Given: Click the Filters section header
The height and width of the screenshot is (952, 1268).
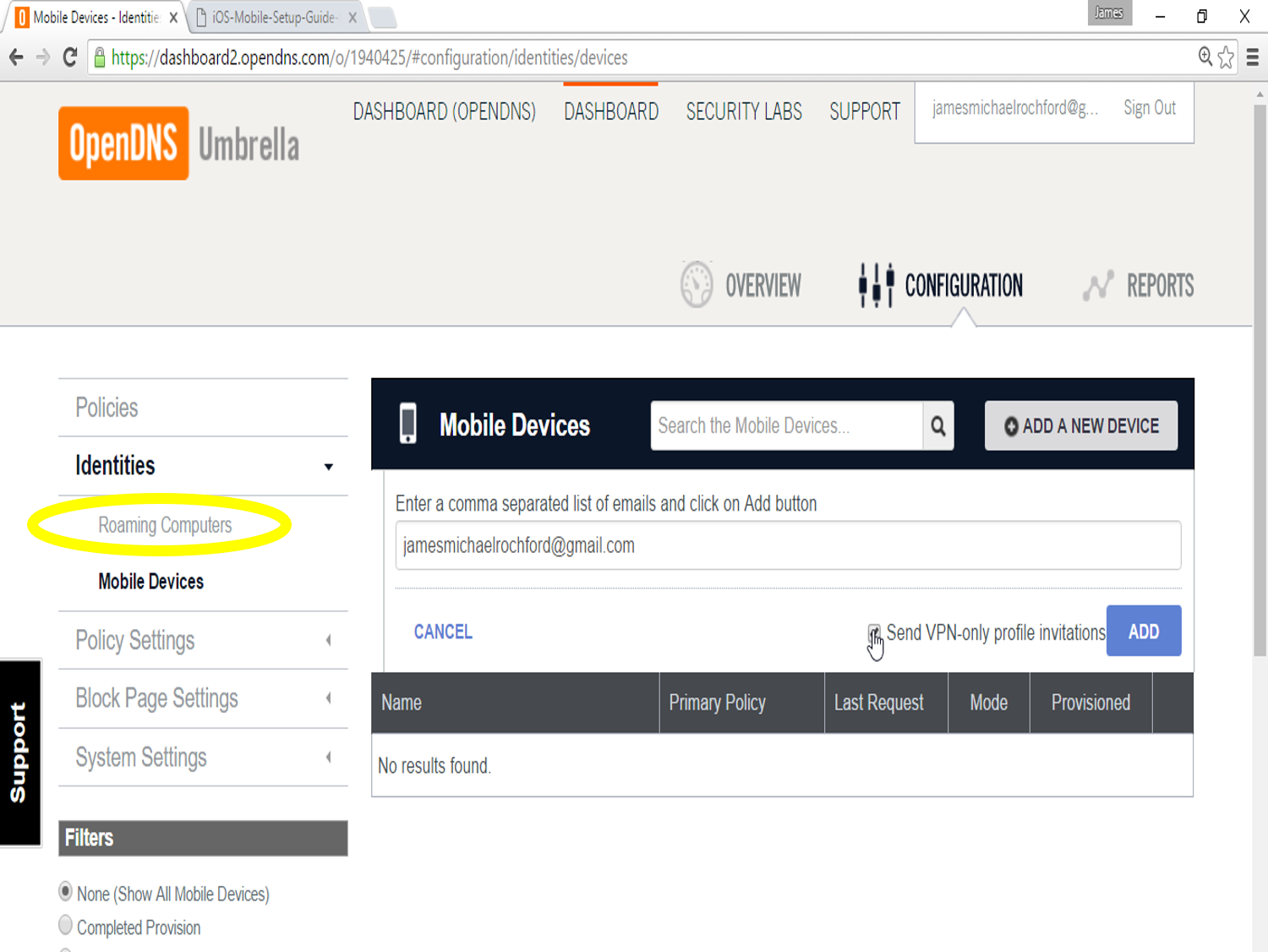Looking at the screenshot, I should [x=203, y=838].
